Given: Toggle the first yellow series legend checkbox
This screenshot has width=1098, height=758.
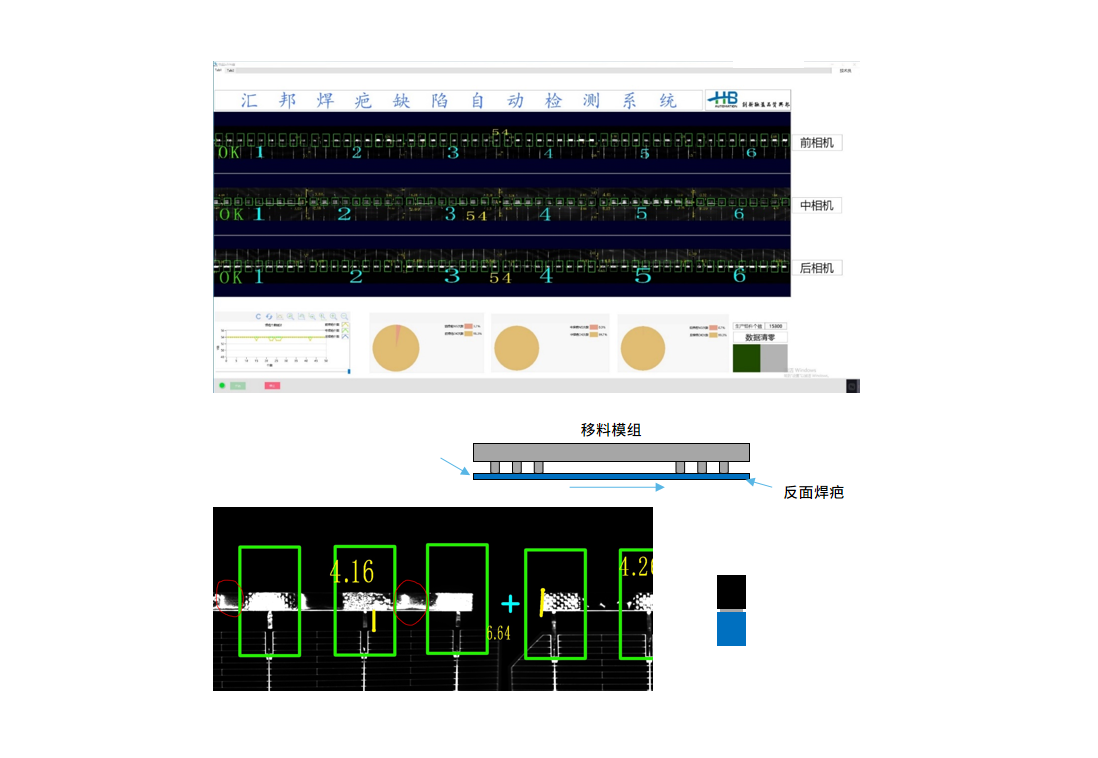Looking at the screenshot, I should (x=345, y=324).
